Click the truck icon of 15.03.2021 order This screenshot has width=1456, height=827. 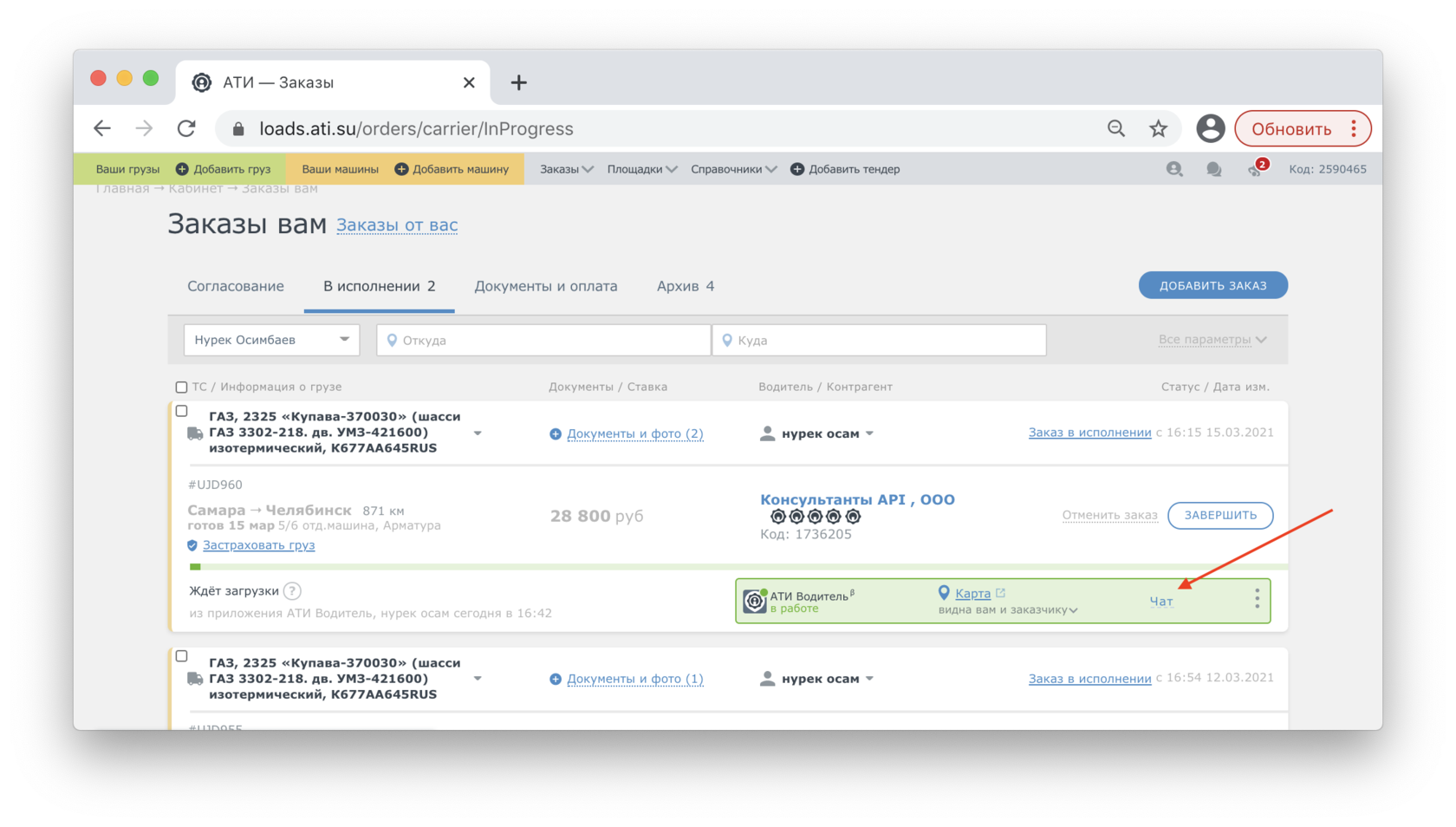[195, 433]
